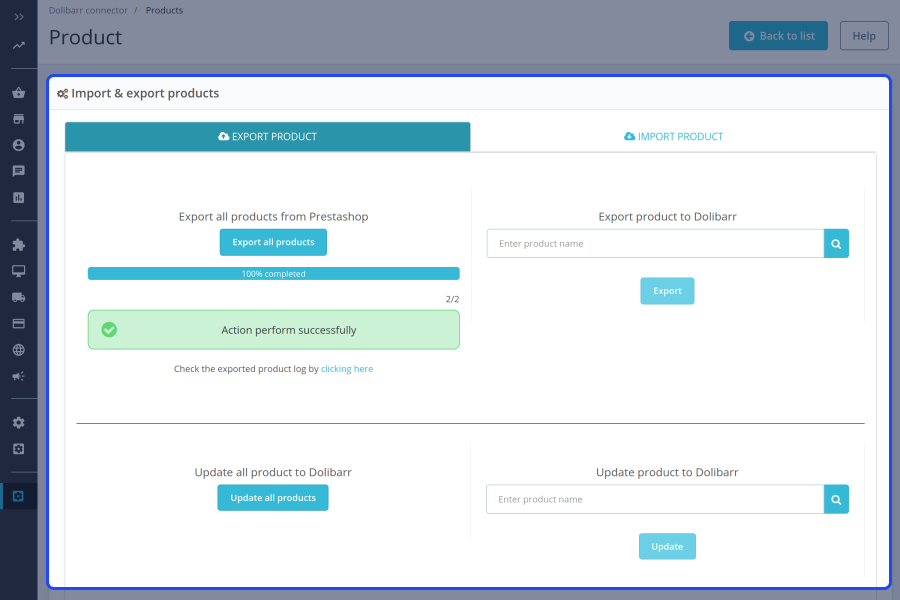Click the Export button

pyautogui.click(x=667, y=291)
